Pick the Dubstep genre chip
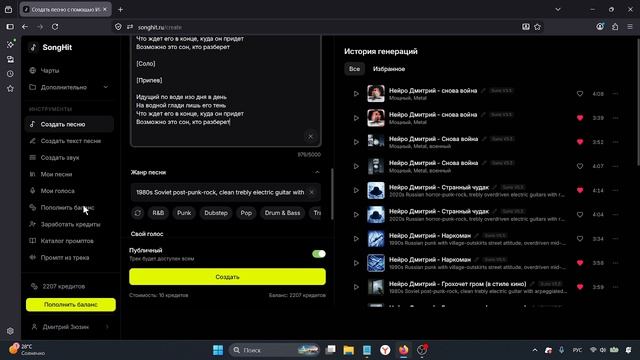The height and width of the screenshot is (360, 640). click(216, 213)
